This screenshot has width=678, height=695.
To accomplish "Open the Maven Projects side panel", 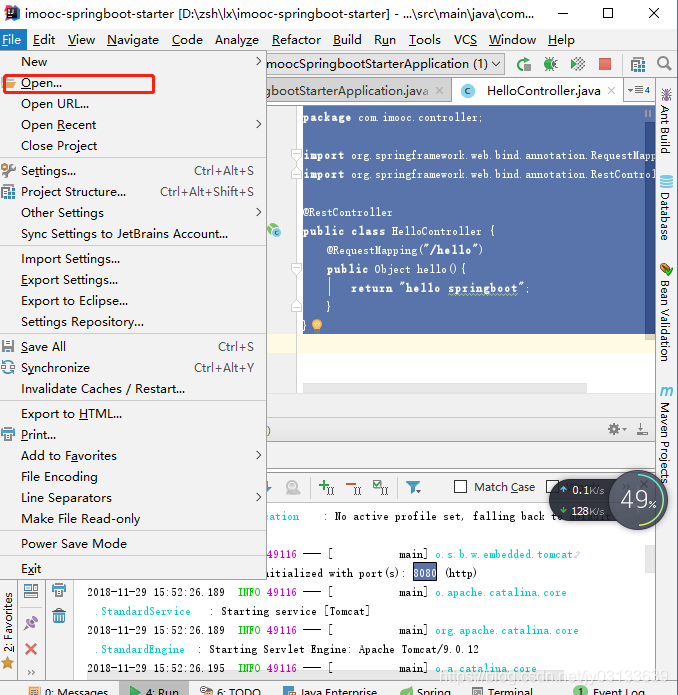I will pos(666,434).
